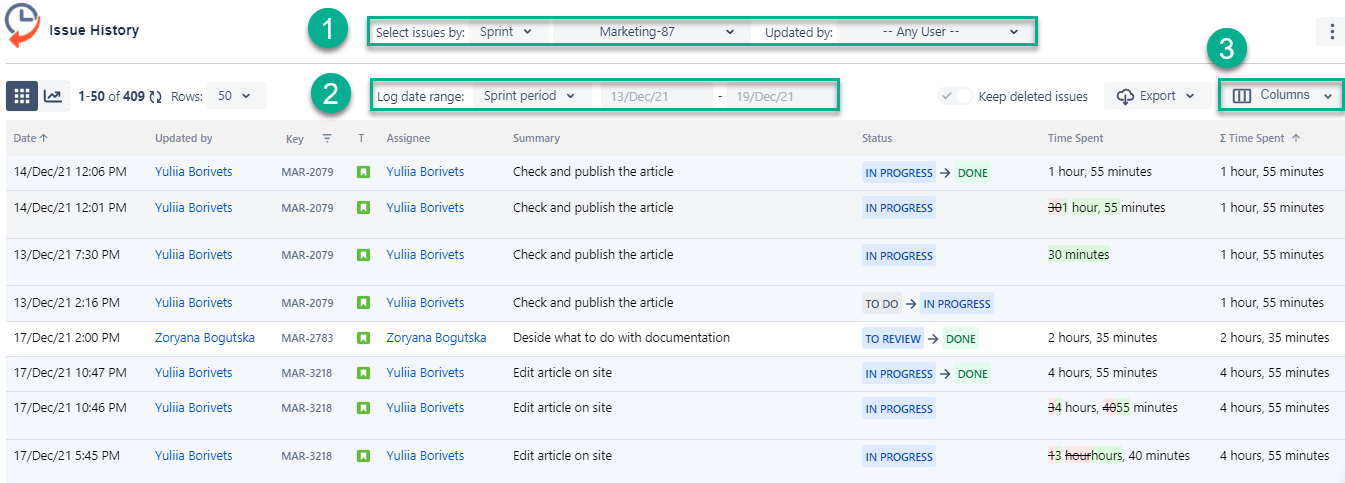Open Assignee Zoryana Bogutska link
The image size is (1345, 483).
pos(437,338)
